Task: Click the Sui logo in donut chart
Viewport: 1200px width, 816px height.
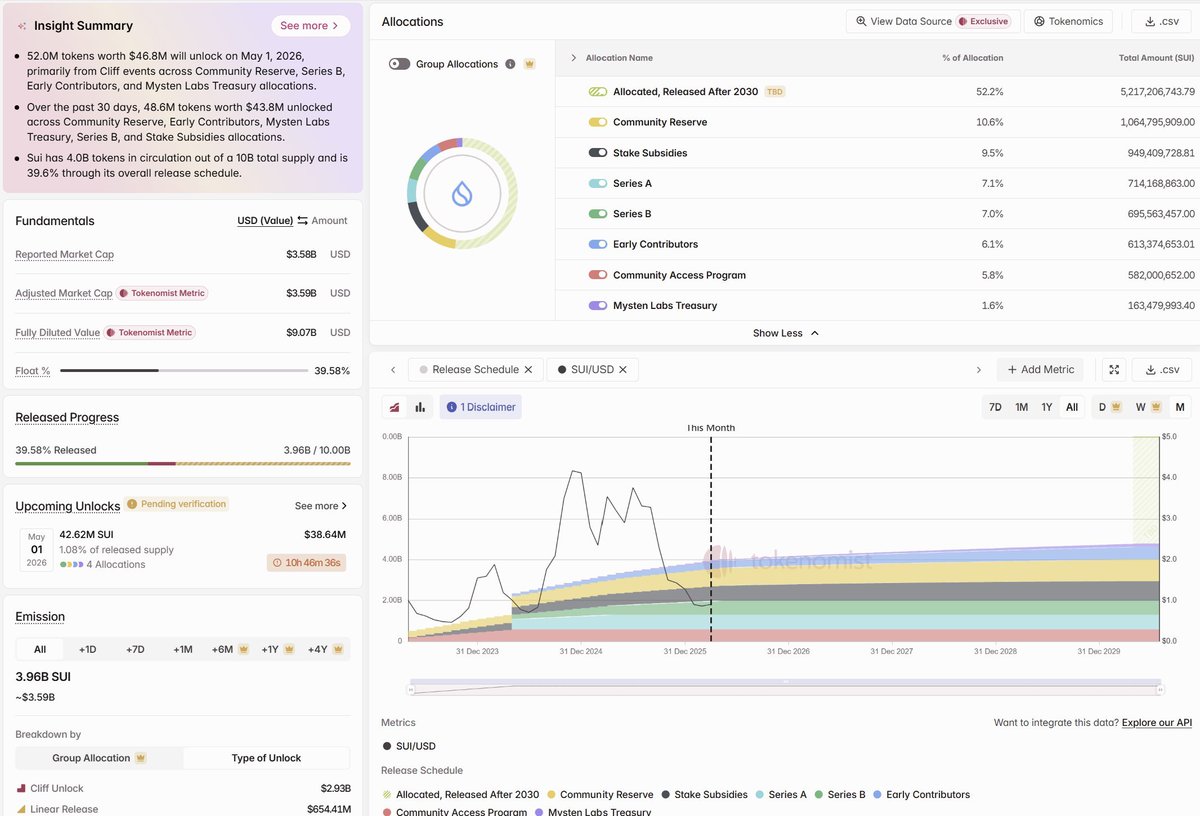Action: coord(462,193)
